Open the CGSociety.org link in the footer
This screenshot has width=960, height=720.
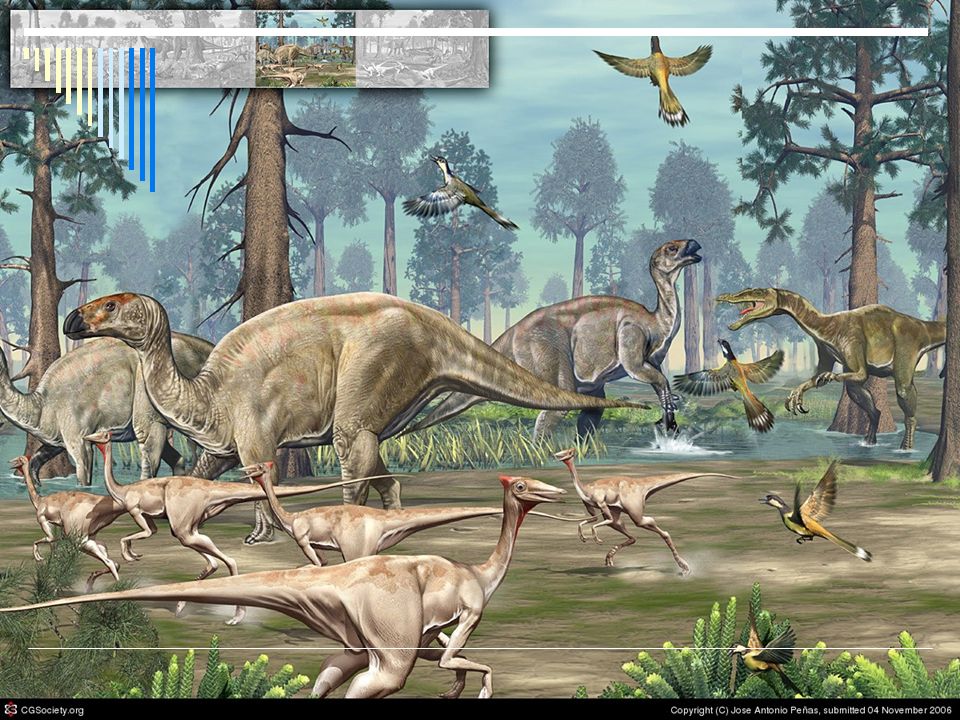[x=52, y=711]
